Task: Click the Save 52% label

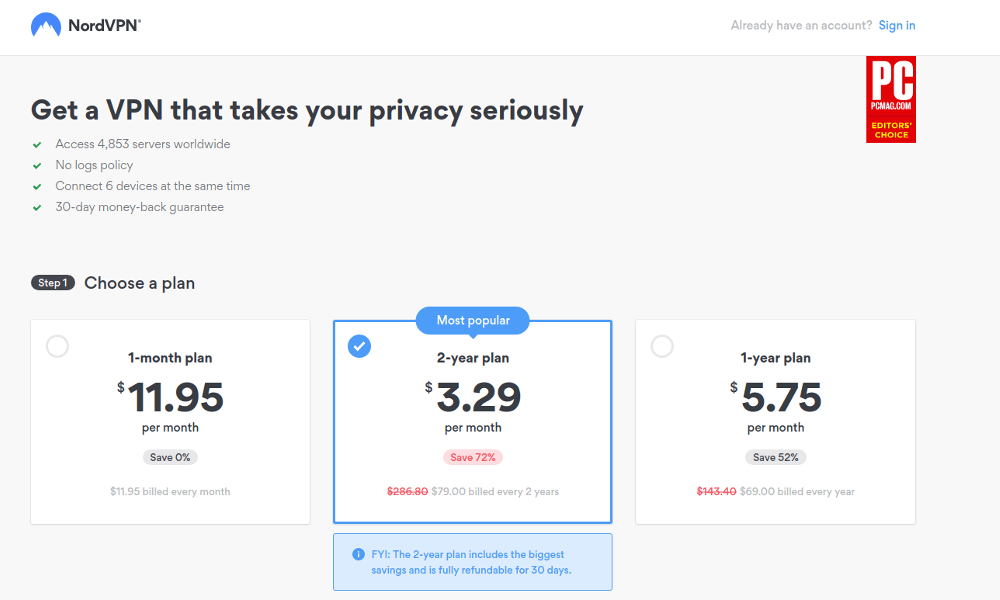Action: pos(776,457)
